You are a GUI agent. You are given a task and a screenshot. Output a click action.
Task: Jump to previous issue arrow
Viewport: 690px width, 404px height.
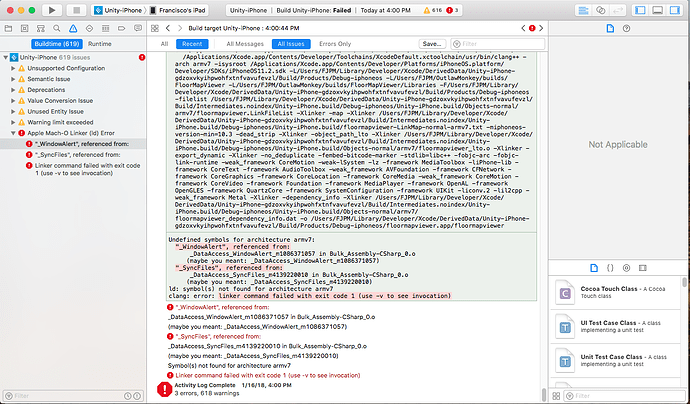click(x=523, y=28)
